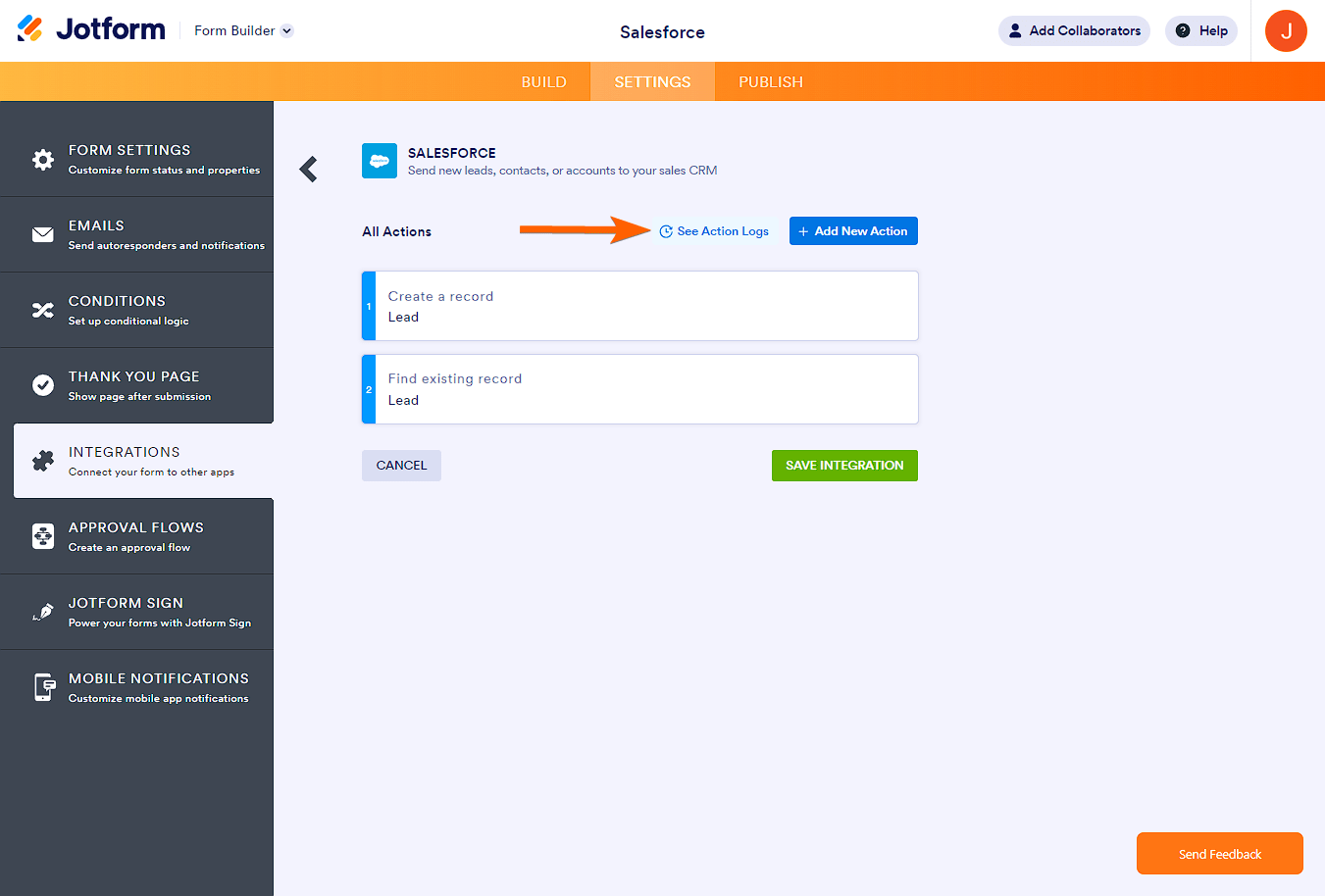Select the Mobile Notifications phone icon
This screenshot has height=896, width=1325.
point(43,687)
